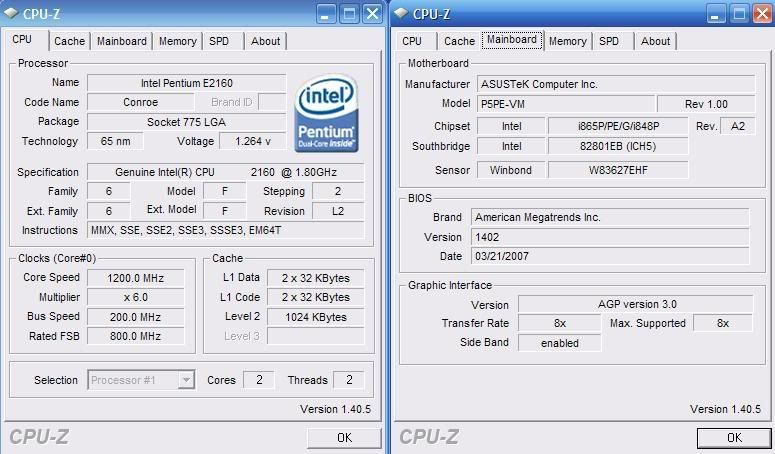Click the CPU-Z title icon in right window
Viewport: 775px width, 454px height.
coord(401,13)
